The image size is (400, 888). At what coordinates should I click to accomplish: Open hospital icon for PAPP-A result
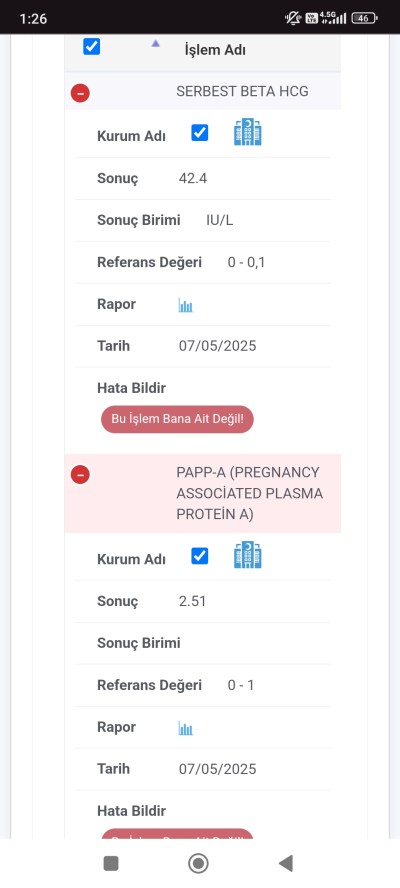[248, 555]
